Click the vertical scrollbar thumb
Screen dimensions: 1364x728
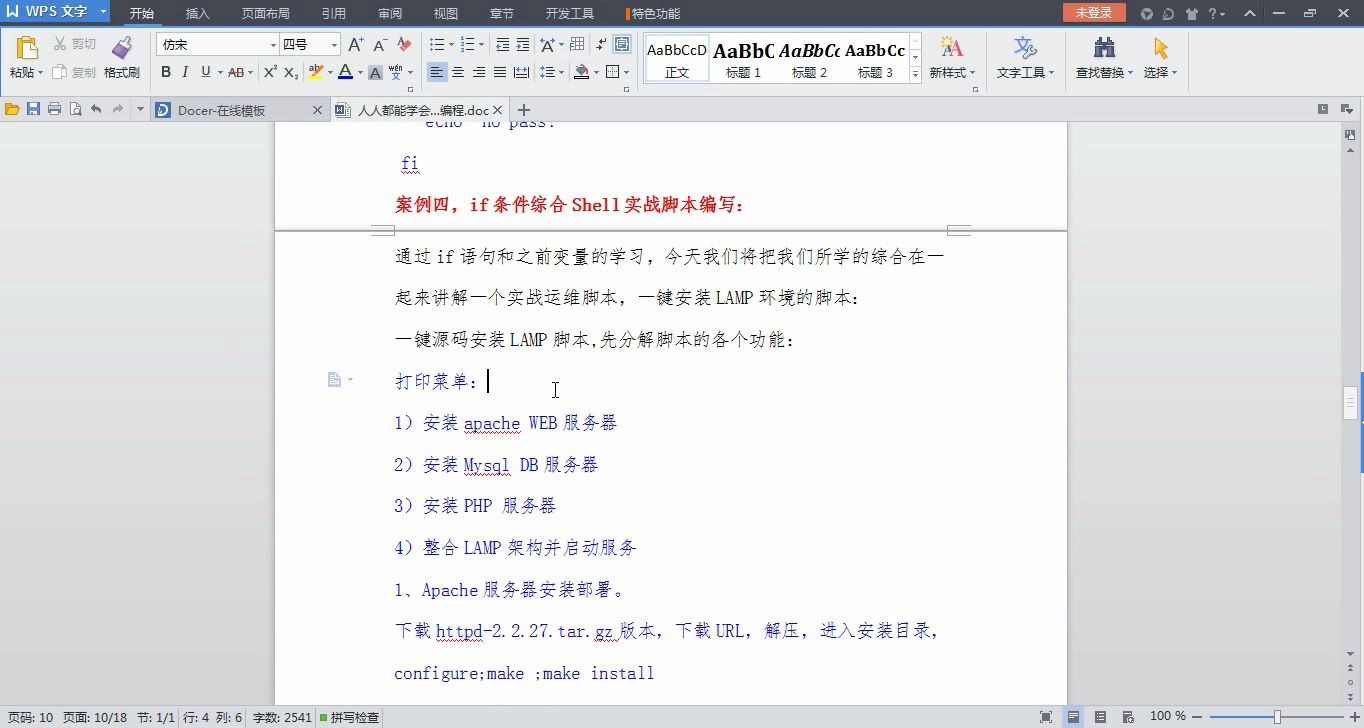pos(1350,402)
